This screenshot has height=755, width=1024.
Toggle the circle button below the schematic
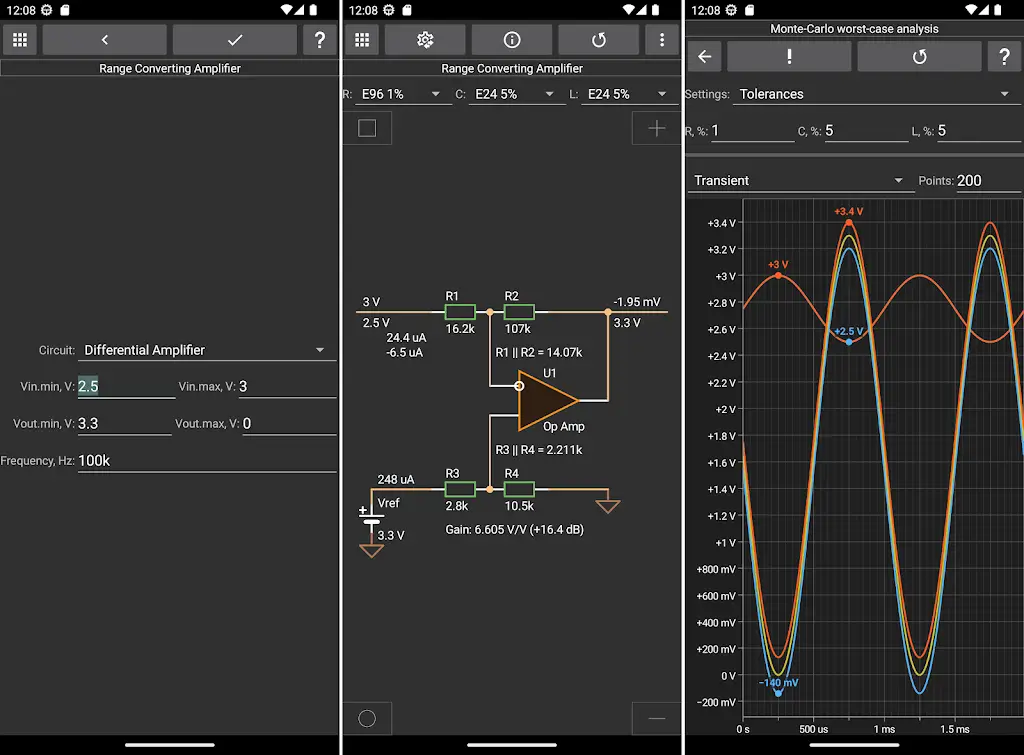pos(367,718)
